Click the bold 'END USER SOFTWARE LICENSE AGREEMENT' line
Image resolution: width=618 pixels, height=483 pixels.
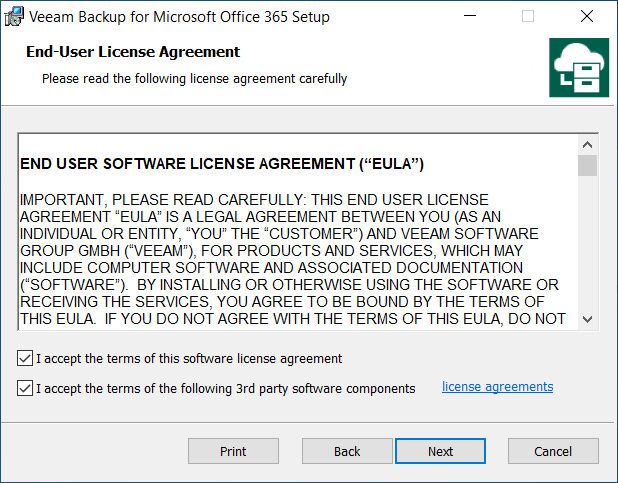pyautogui.click(x=222, y=163)
